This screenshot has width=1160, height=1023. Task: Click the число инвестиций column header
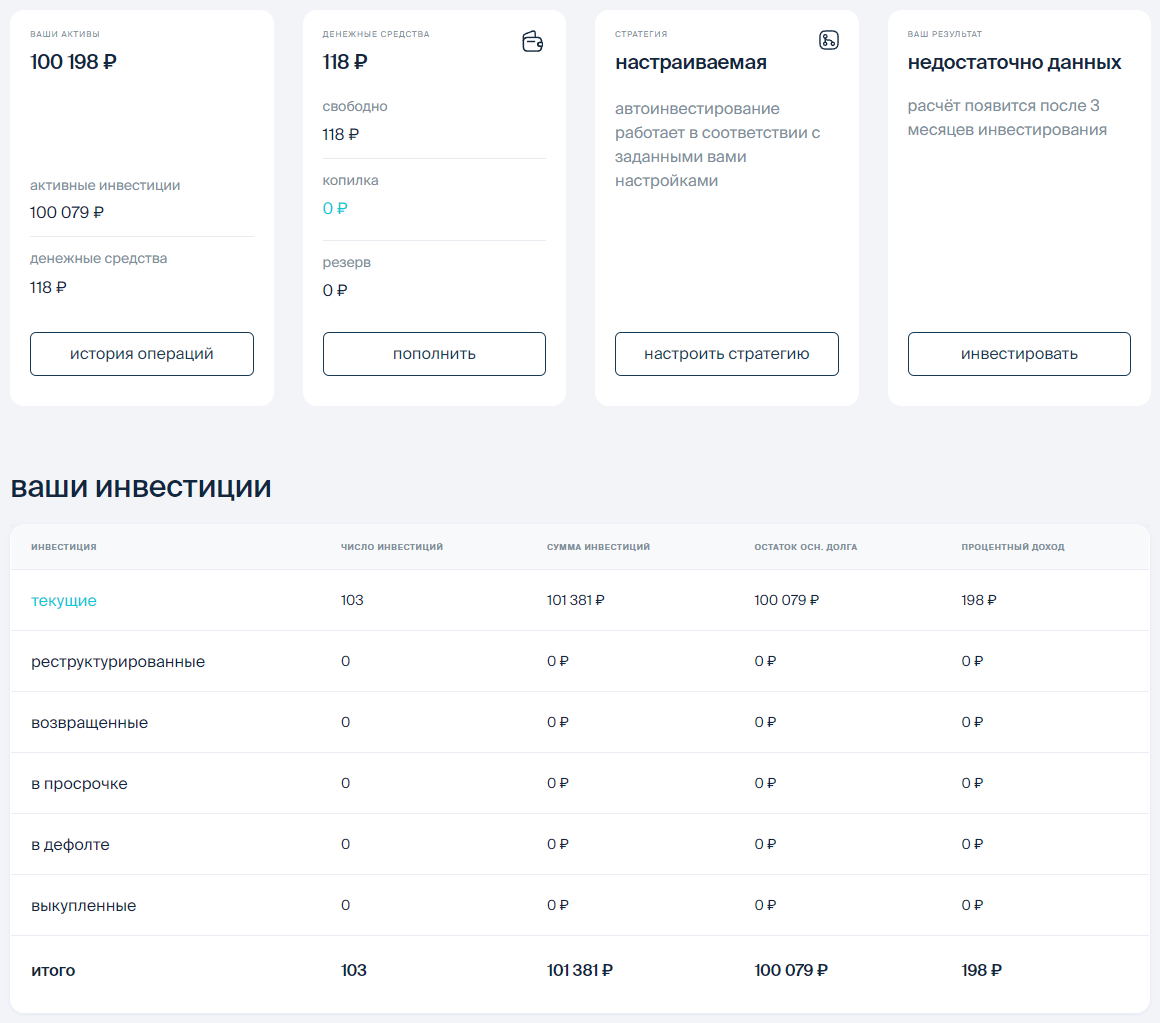pyautogui.click(x=390, y=546)
